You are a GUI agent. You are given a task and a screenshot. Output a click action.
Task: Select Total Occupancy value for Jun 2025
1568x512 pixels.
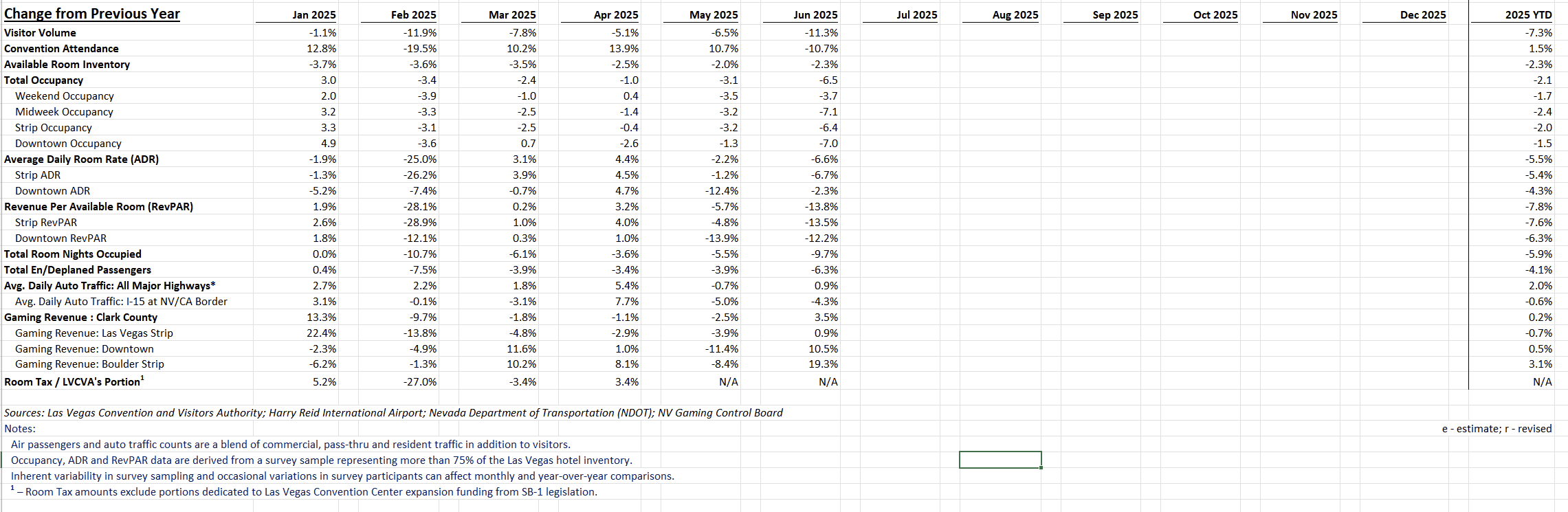[828, 80]
